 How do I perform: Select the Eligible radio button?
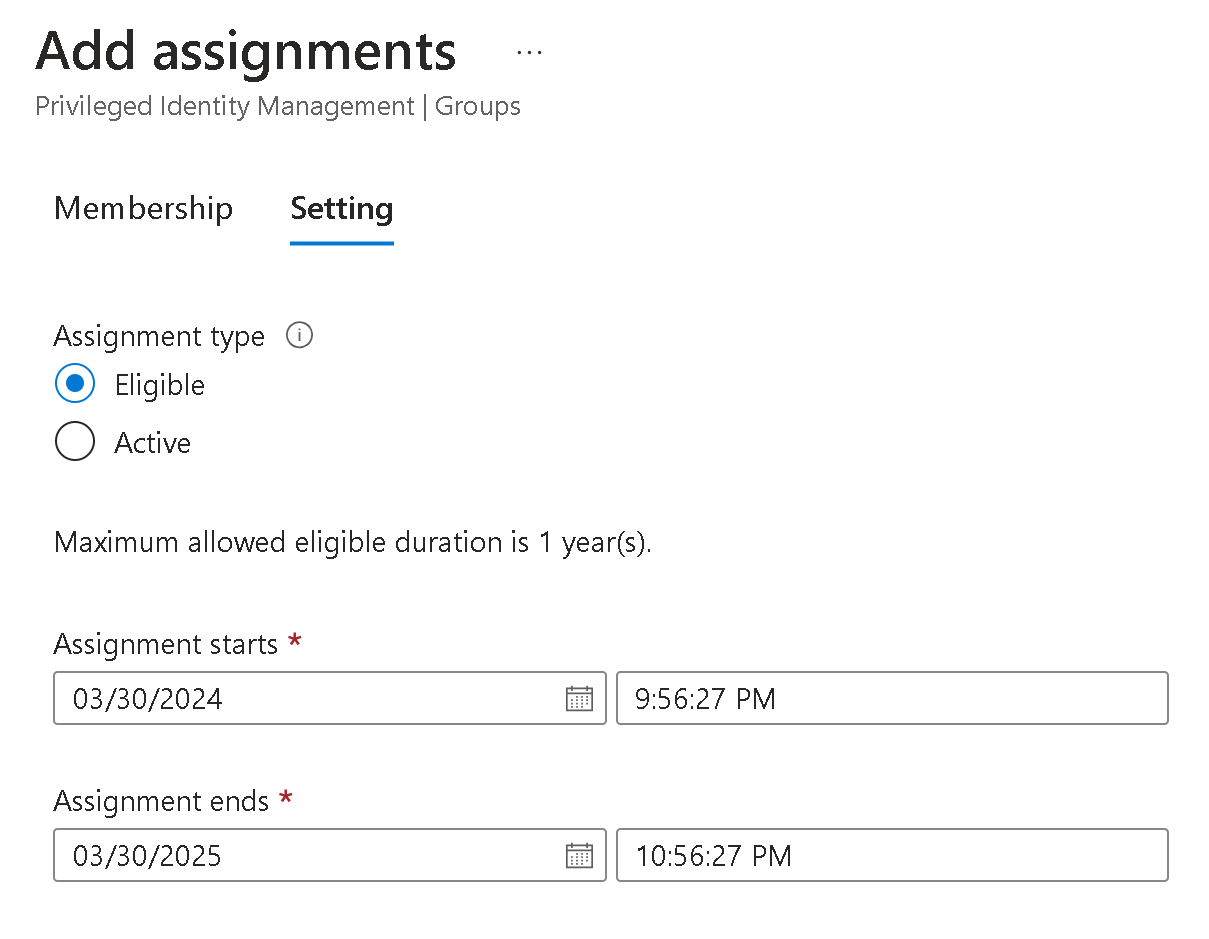point(75,385)
